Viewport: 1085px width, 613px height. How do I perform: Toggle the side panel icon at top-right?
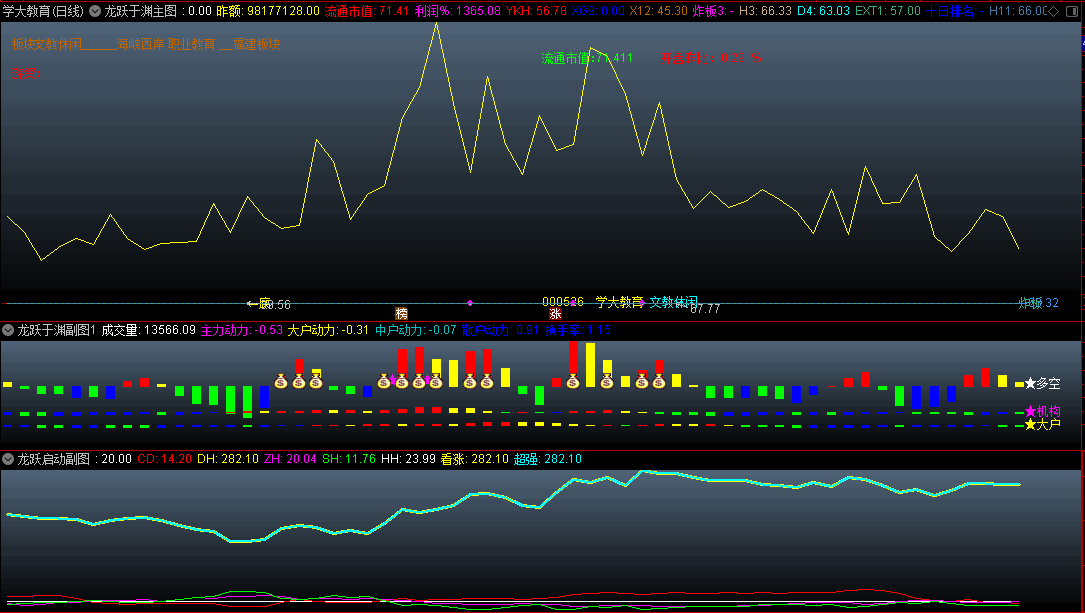1071,11
